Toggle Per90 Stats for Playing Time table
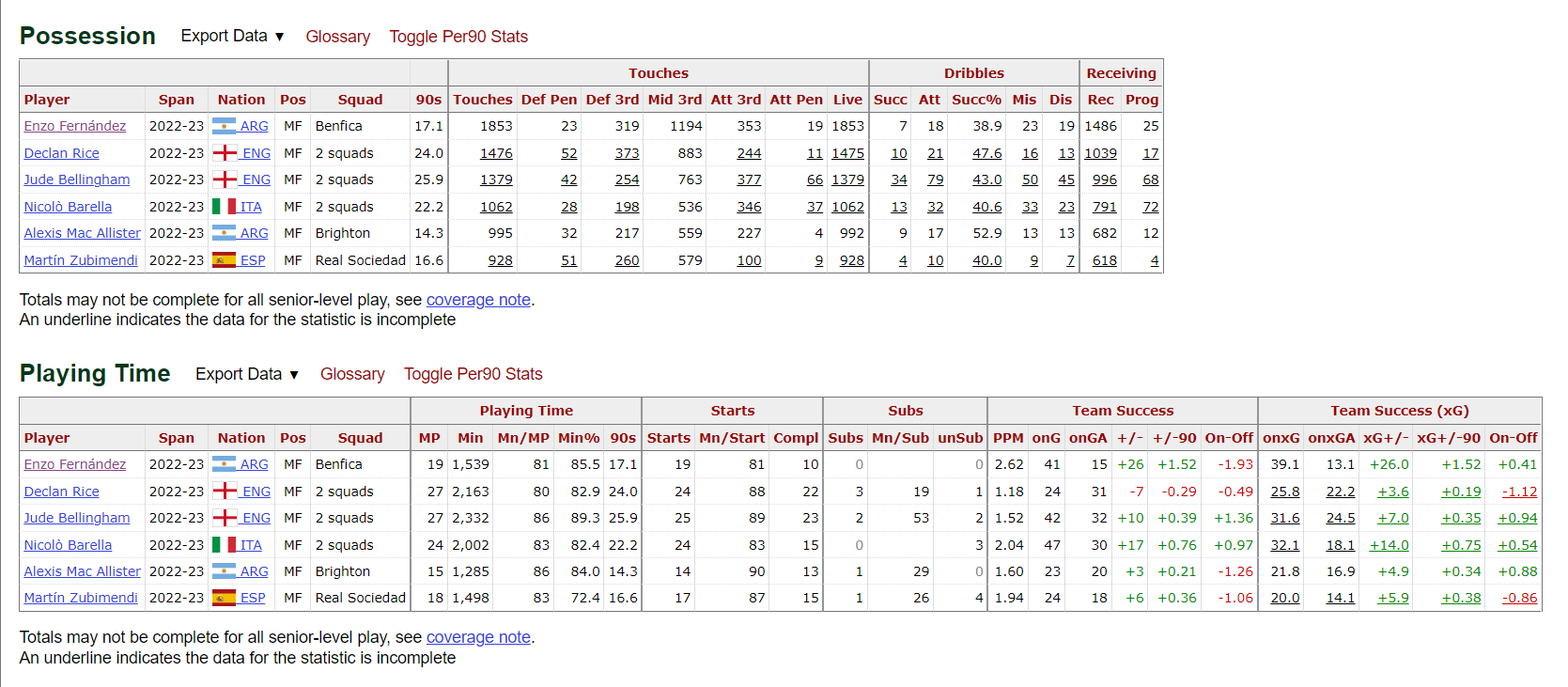Image resolution: width=1568 pixels, height=687 pixels. [x=474, y=374]
